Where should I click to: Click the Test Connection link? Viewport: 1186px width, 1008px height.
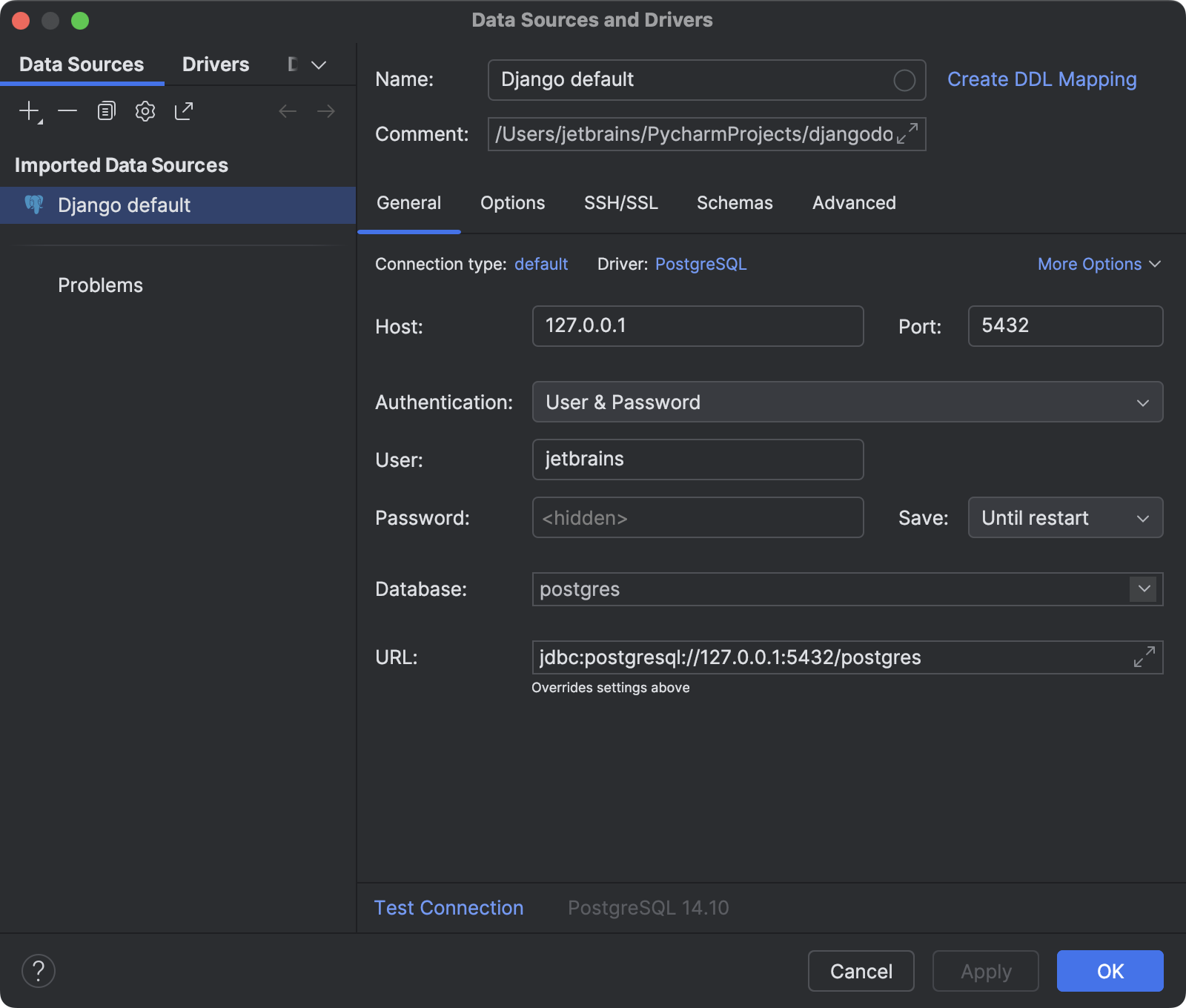448,908
